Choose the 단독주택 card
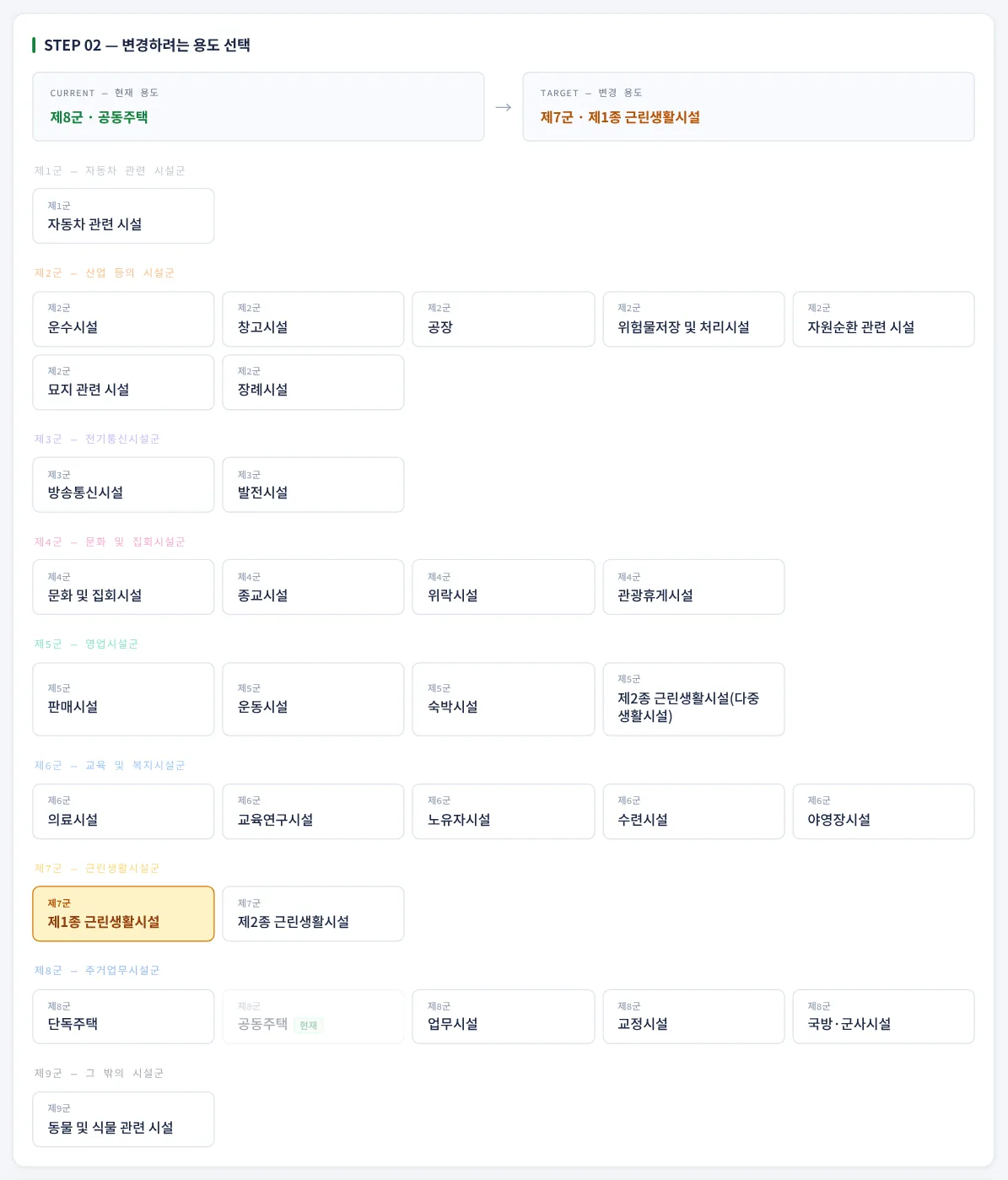The height and width of the screenshot is (1180, 1008). click(123, 1016)
